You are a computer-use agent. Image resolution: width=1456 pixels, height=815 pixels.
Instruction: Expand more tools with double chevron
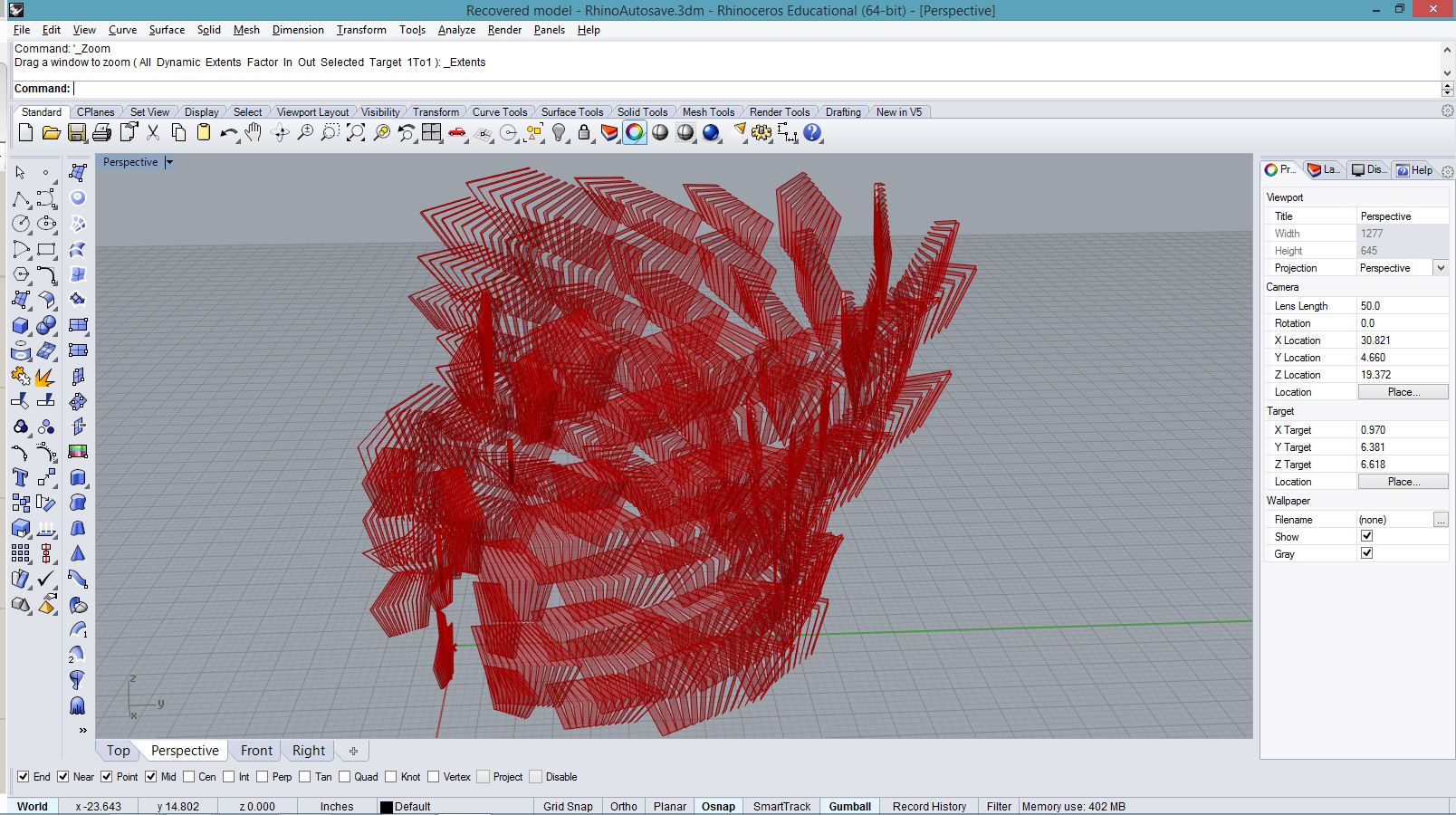[82, 730]
